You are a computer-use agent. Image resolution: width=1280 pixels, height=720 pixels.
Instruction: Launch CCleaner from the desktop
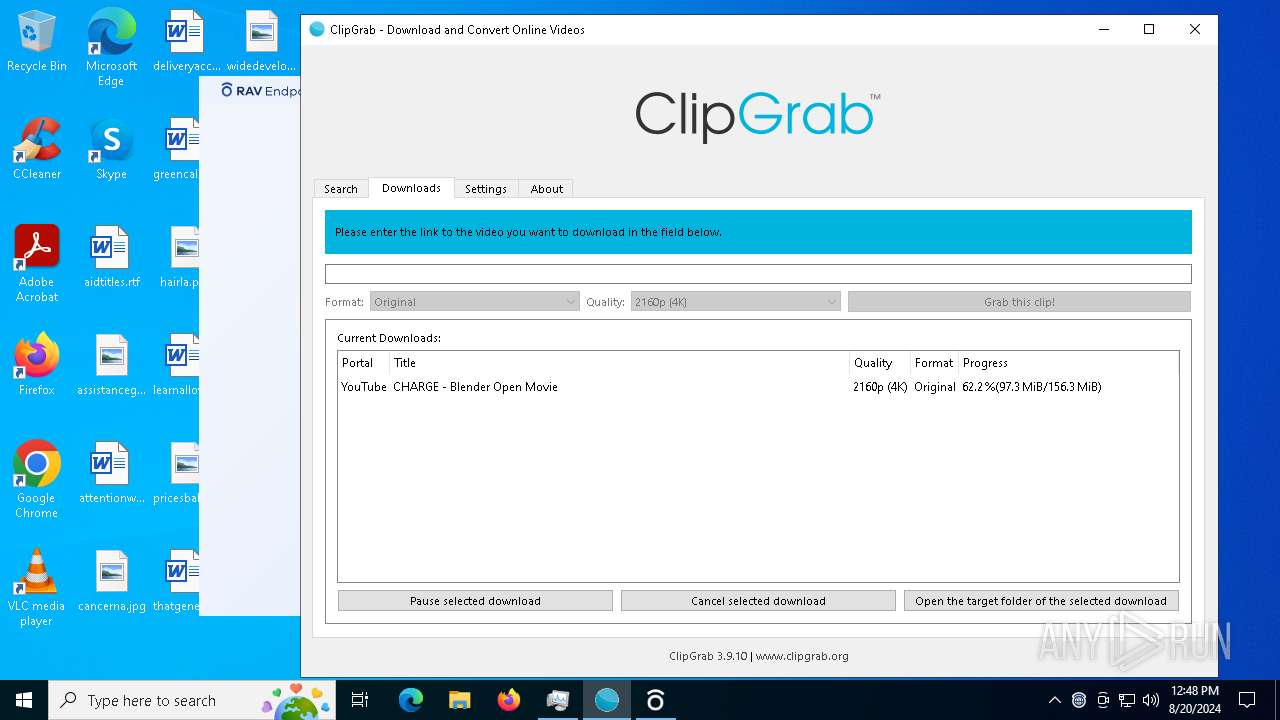37,149
